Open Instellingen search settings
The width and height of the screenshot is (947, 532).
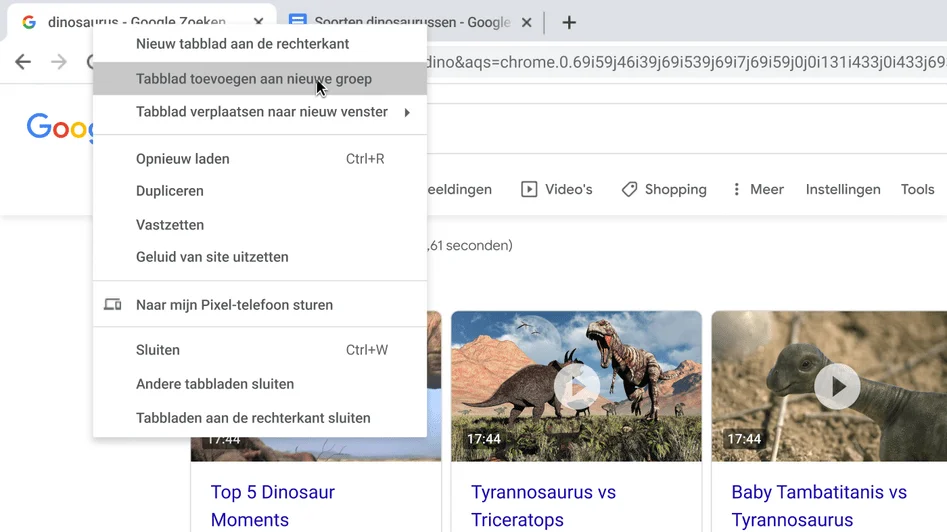click(x=843, y=190)
